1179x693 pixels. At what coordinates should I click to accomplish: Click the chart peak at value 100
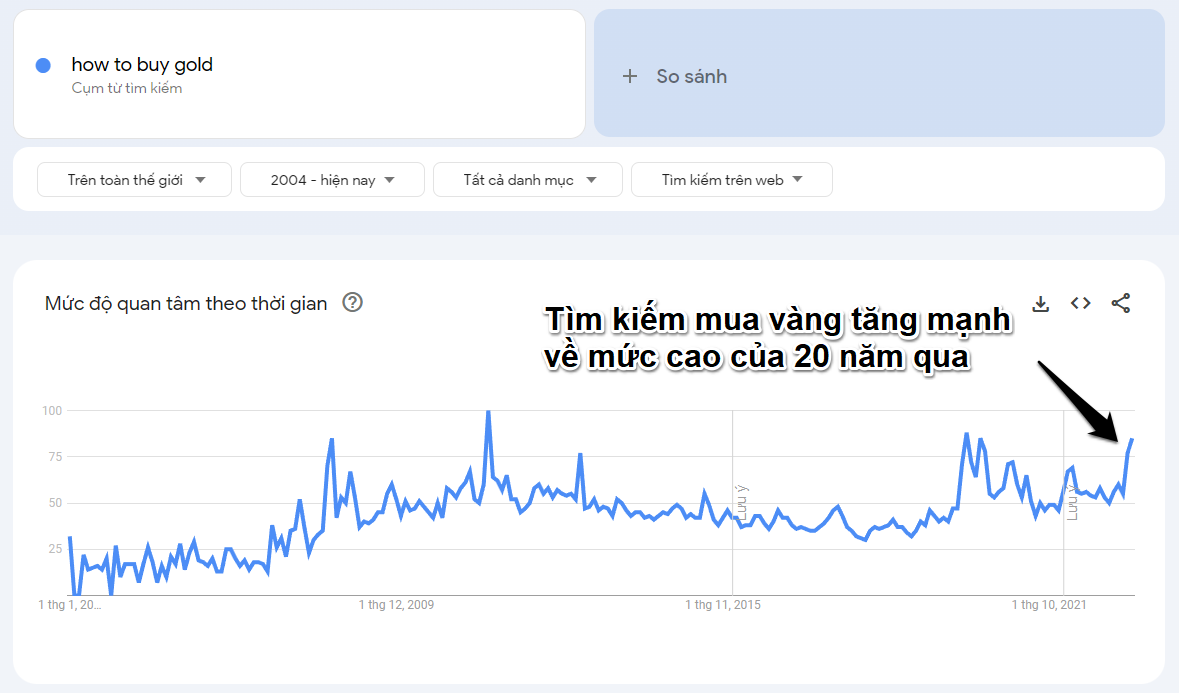[488, 412]
